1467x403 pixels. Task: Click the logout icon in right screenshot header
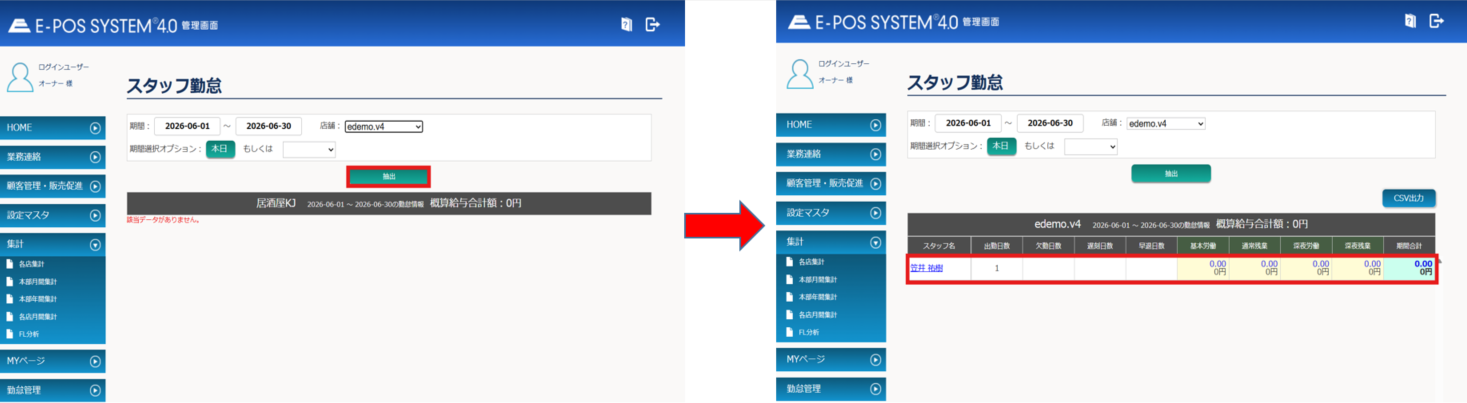coord(1437,20)
